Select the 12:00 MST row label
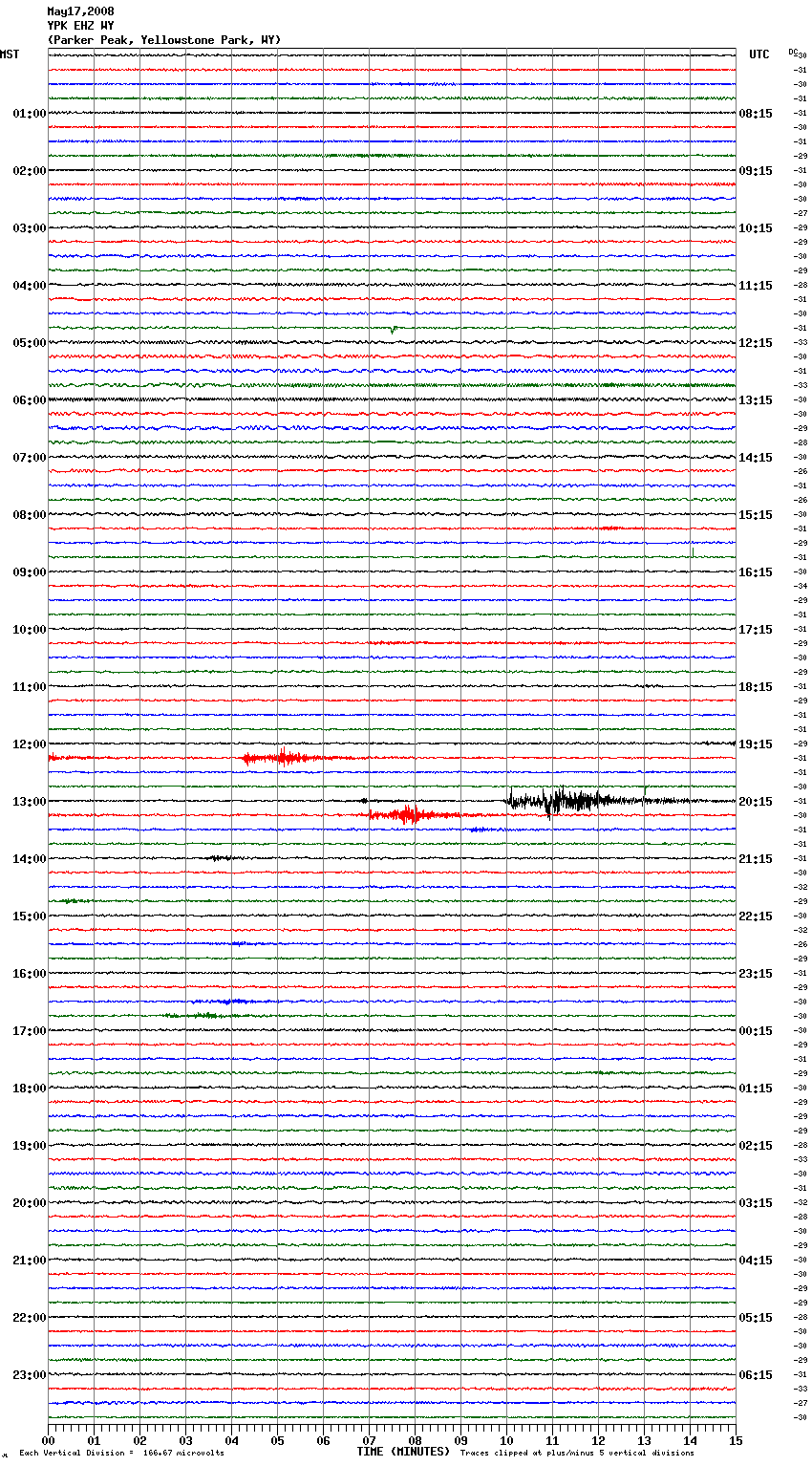This screenshot has width=812, height=1466. point(30,744)
